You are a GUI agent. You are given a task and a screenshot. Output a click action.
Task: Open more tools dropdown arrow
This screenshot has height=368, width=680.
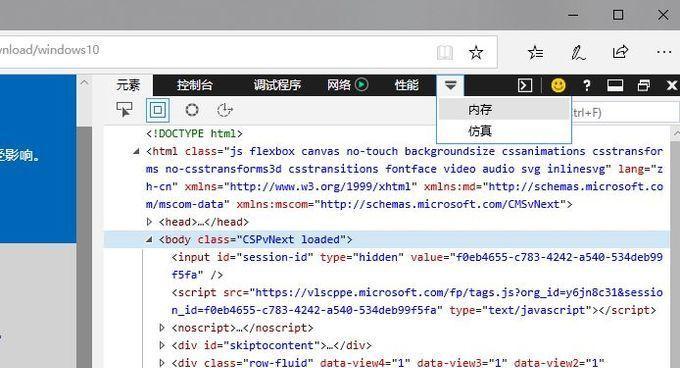pyautogui.click(x=450, y=85)
